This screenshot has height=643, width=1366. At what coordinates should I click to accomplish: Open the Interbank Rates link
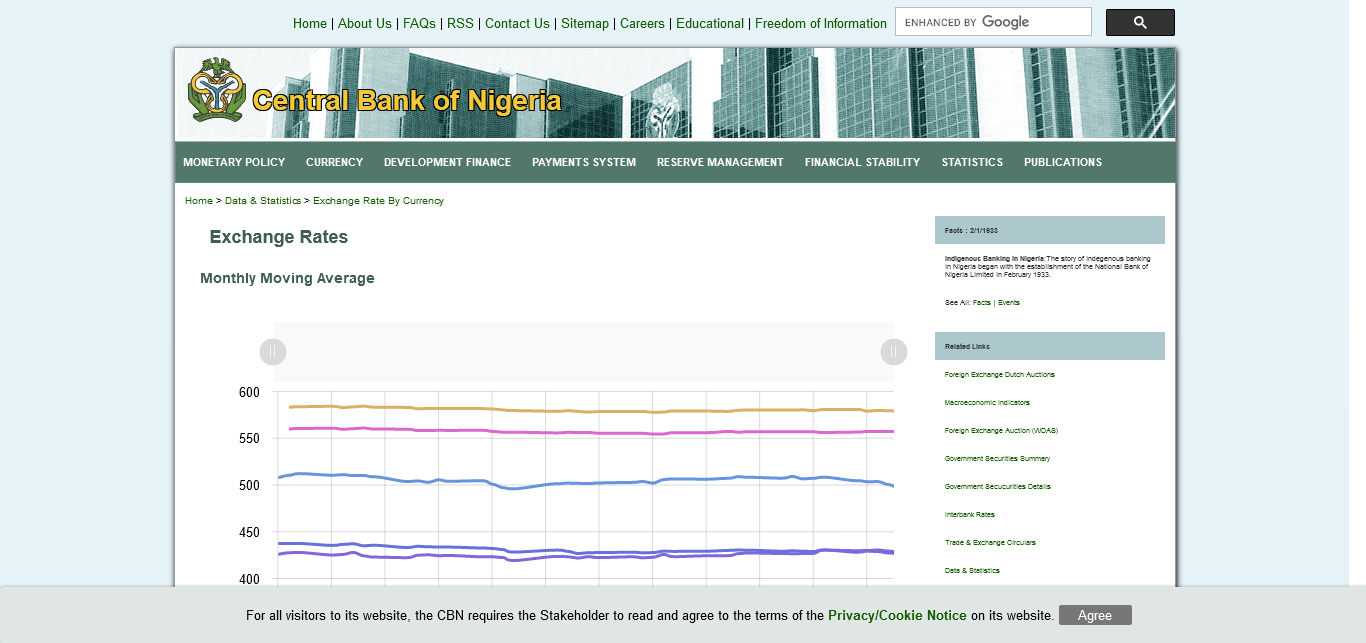click(x=969, y=515)
